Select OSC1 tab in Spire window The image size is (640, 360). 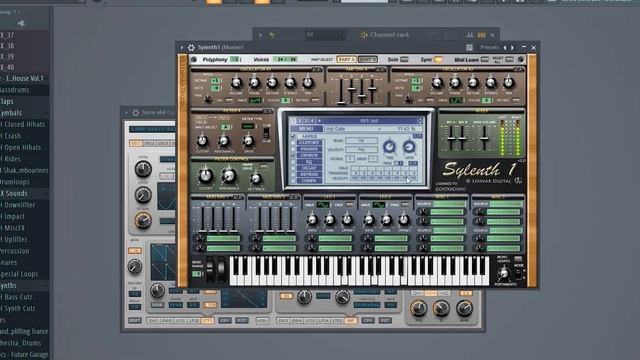click(136, 143)
